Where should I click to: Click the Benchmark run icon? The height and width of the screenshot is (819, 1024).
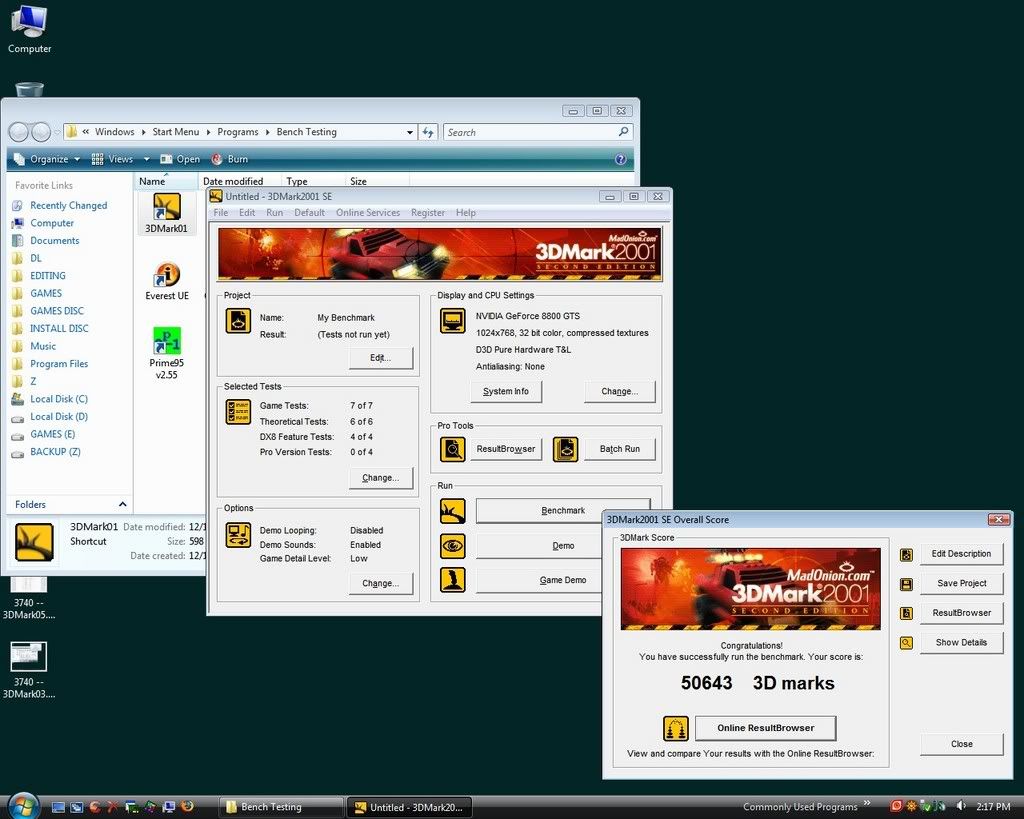tap(453, 511)
